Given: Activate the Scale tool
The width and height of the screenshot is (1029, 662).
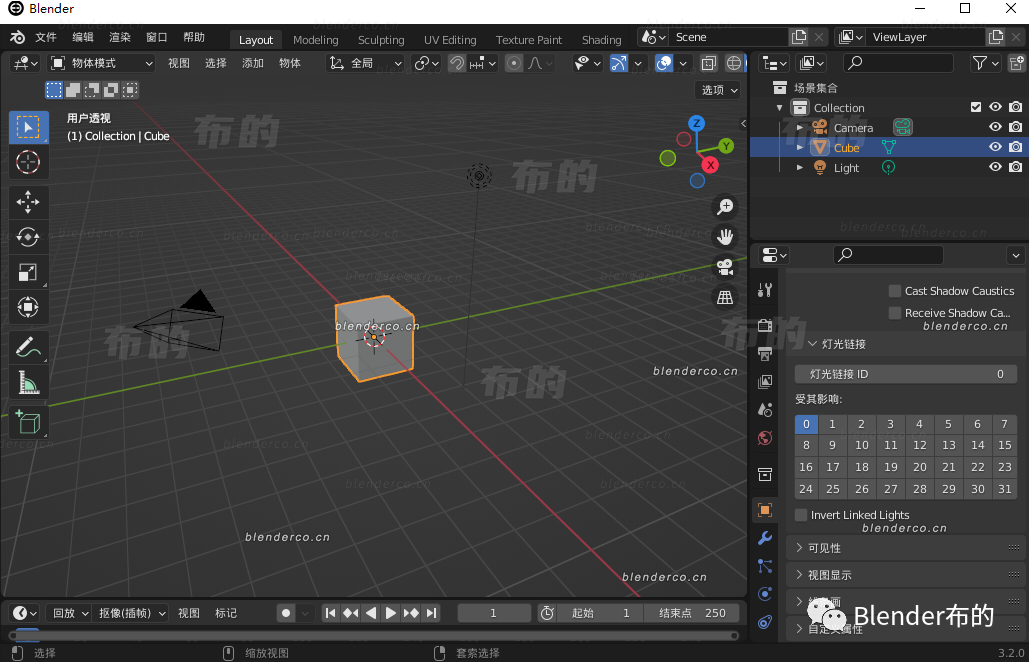Looking at the screenshot, I should (x=28, y=271).
